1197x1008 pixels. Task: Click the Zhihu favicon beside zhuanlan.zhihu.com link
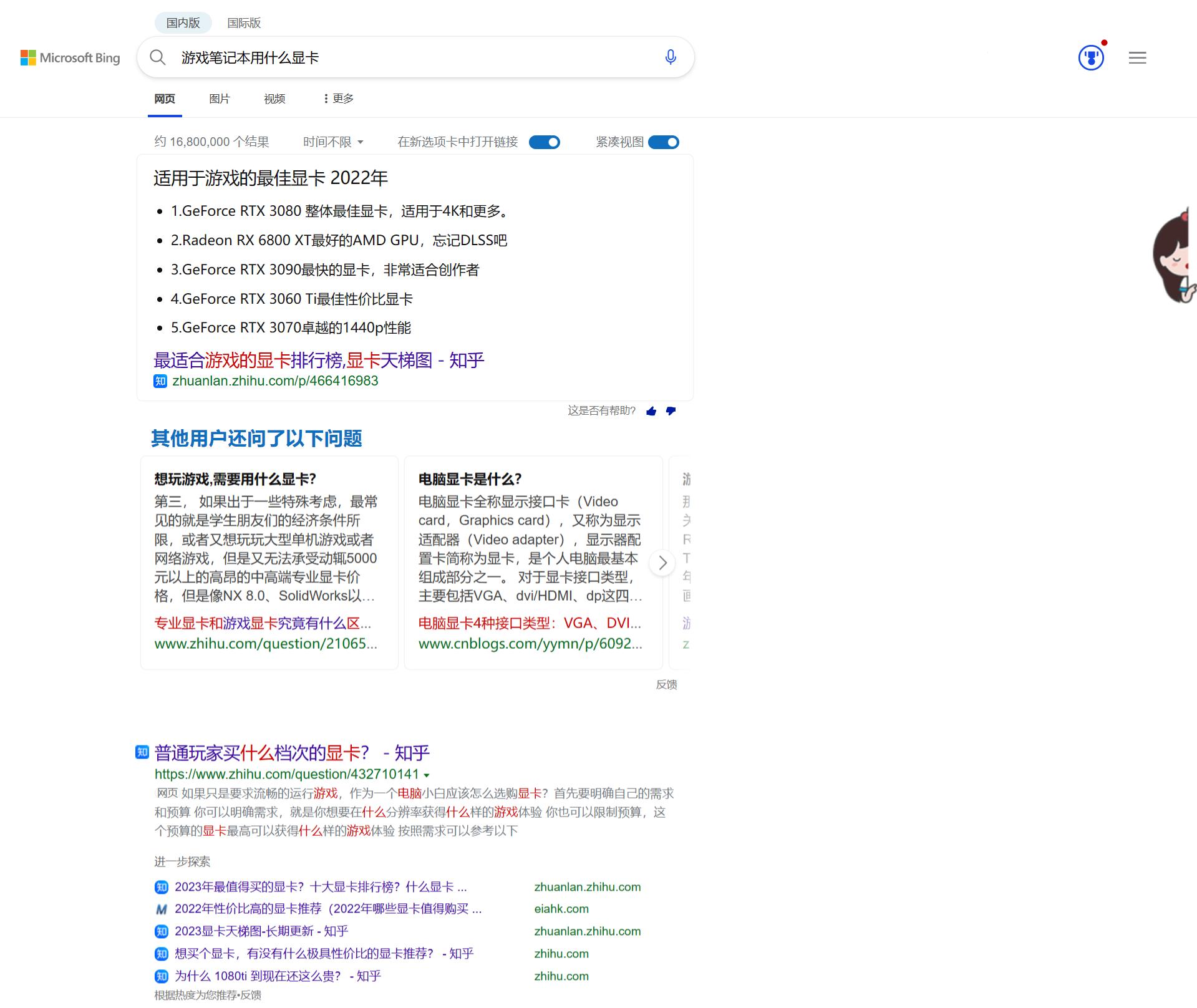click(160, 381)
